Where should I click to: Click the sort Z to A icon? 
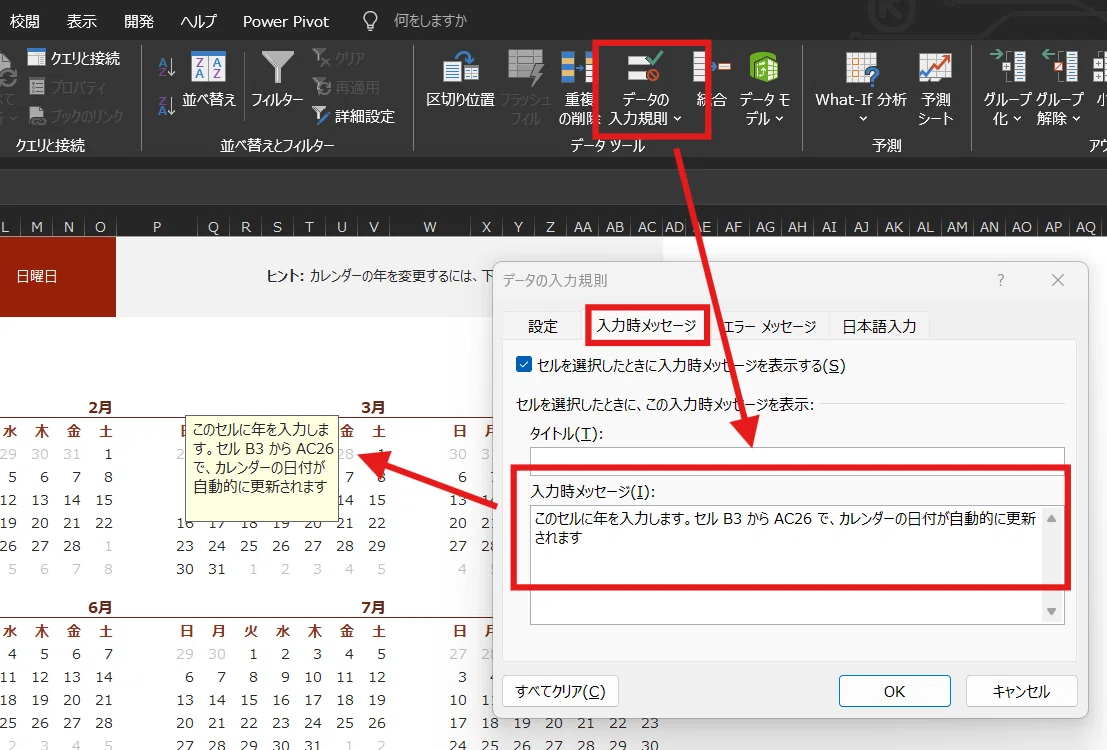point(167,106)
